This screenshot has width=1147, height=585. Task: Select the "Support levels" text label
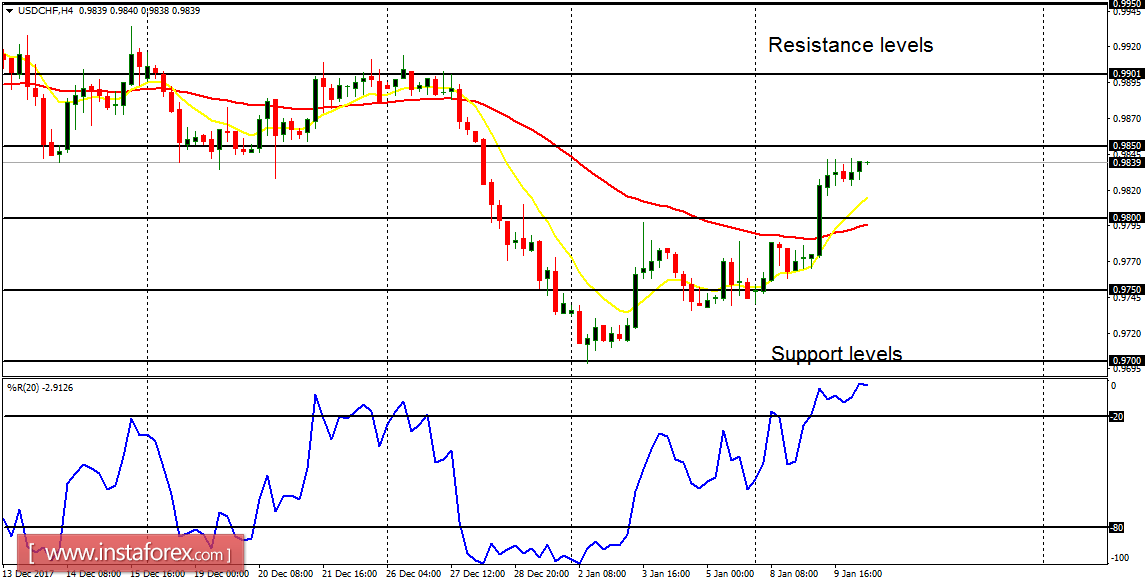837,354
